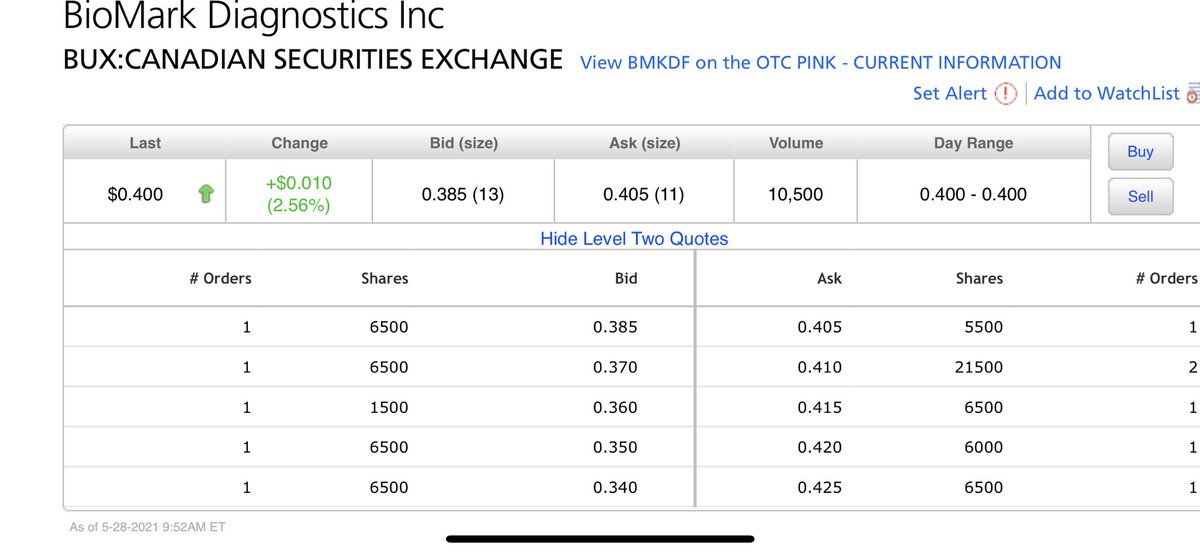
Task: Select the 0.385 bid price in level two
Action: (x=615, y=327)
